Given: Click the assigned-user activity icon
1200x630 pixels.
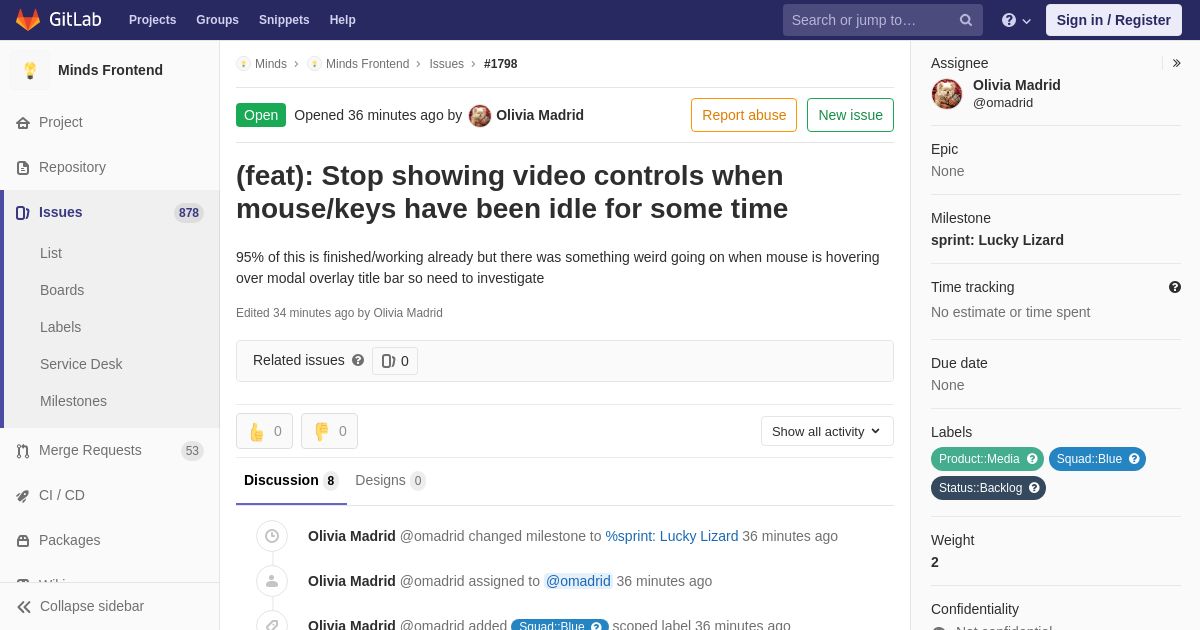Looking at the screenshot, I should [x=272, y=581].
